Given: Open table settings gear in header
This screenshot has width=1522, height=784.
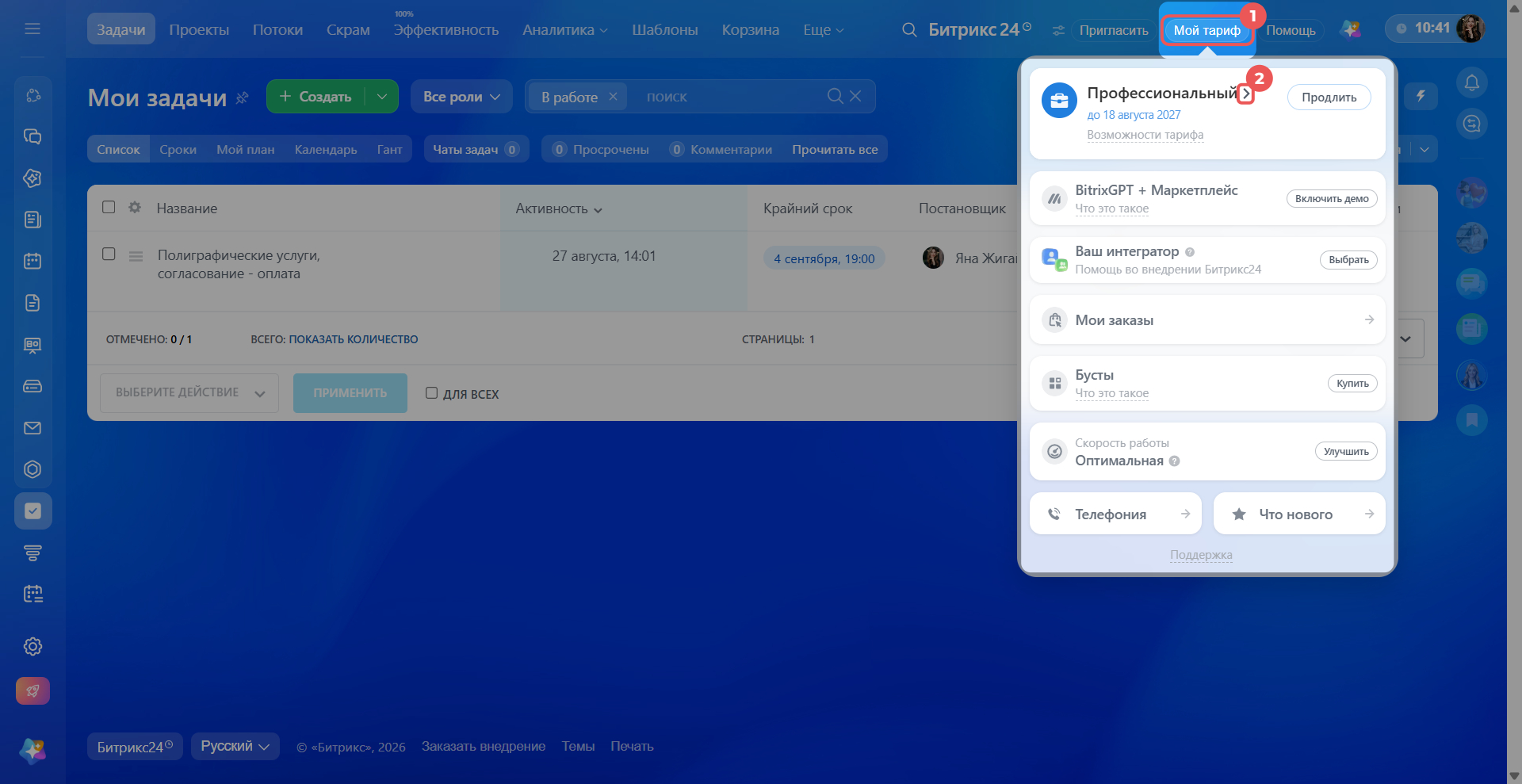Looking at the screenshot, I should click(135, 207).
